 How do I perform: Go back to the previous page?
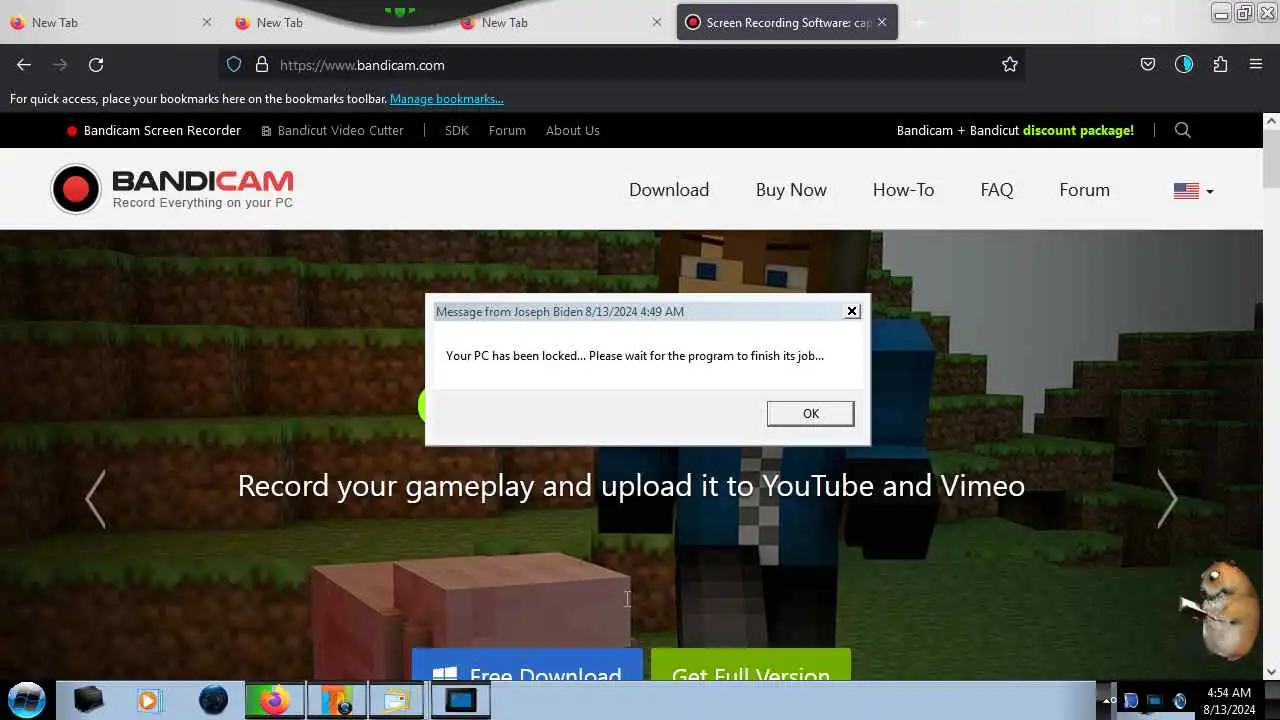pyautogui.click(x=24, y=64)
